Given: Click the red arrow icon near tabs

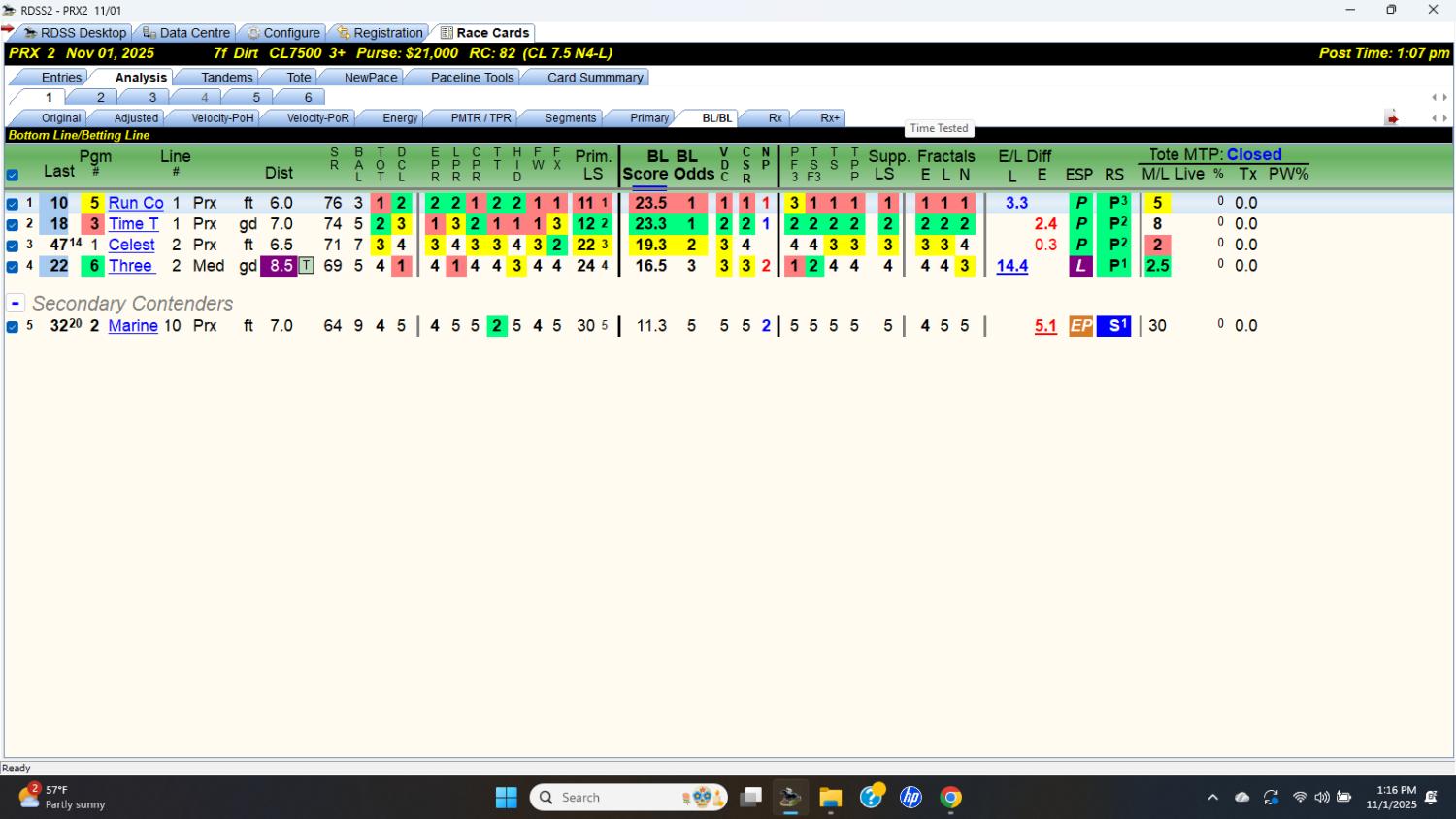Looking at the screenshot, I should coord(1392,118).
